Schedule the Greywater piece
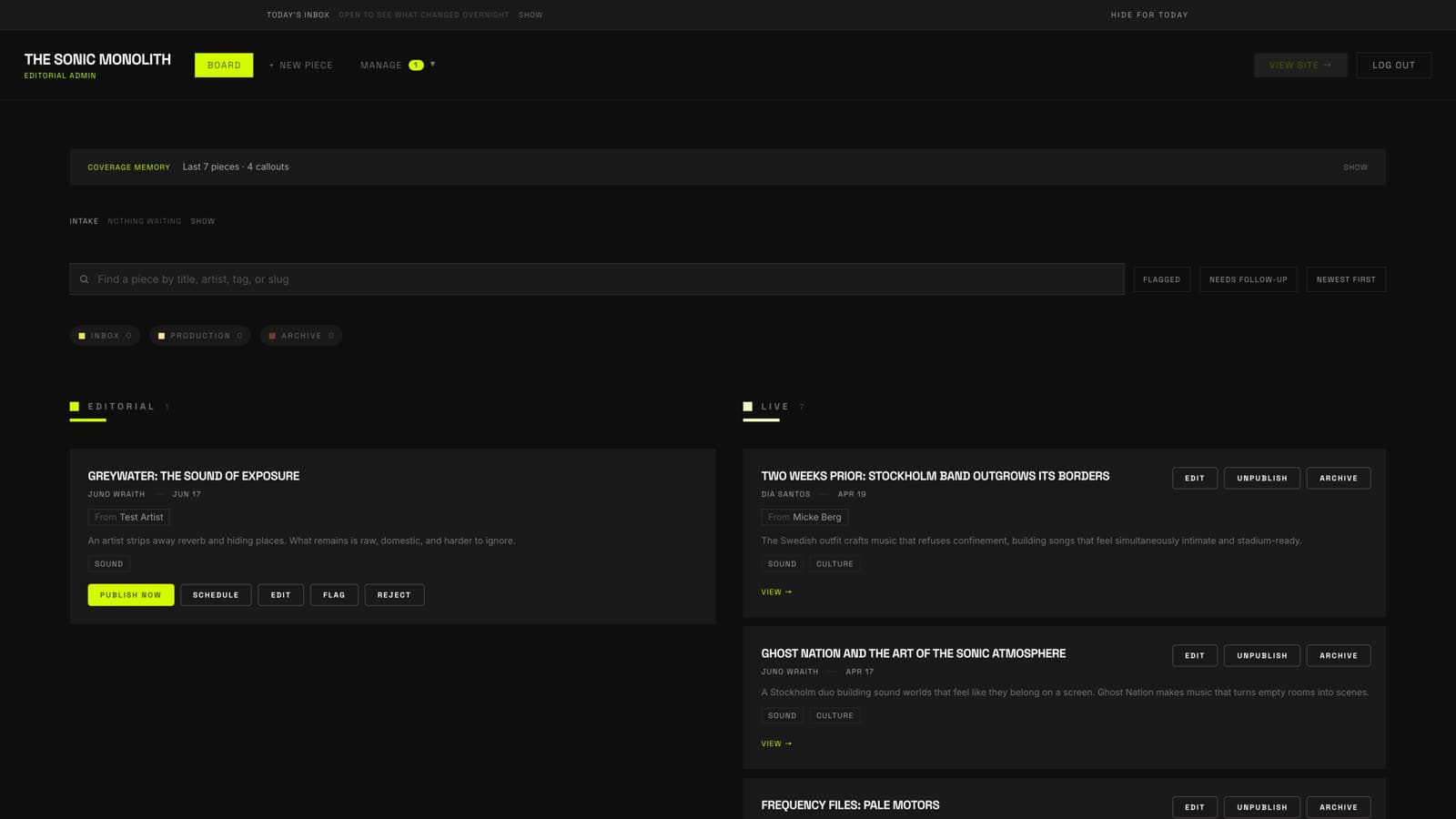 click(x=216, y=595)
